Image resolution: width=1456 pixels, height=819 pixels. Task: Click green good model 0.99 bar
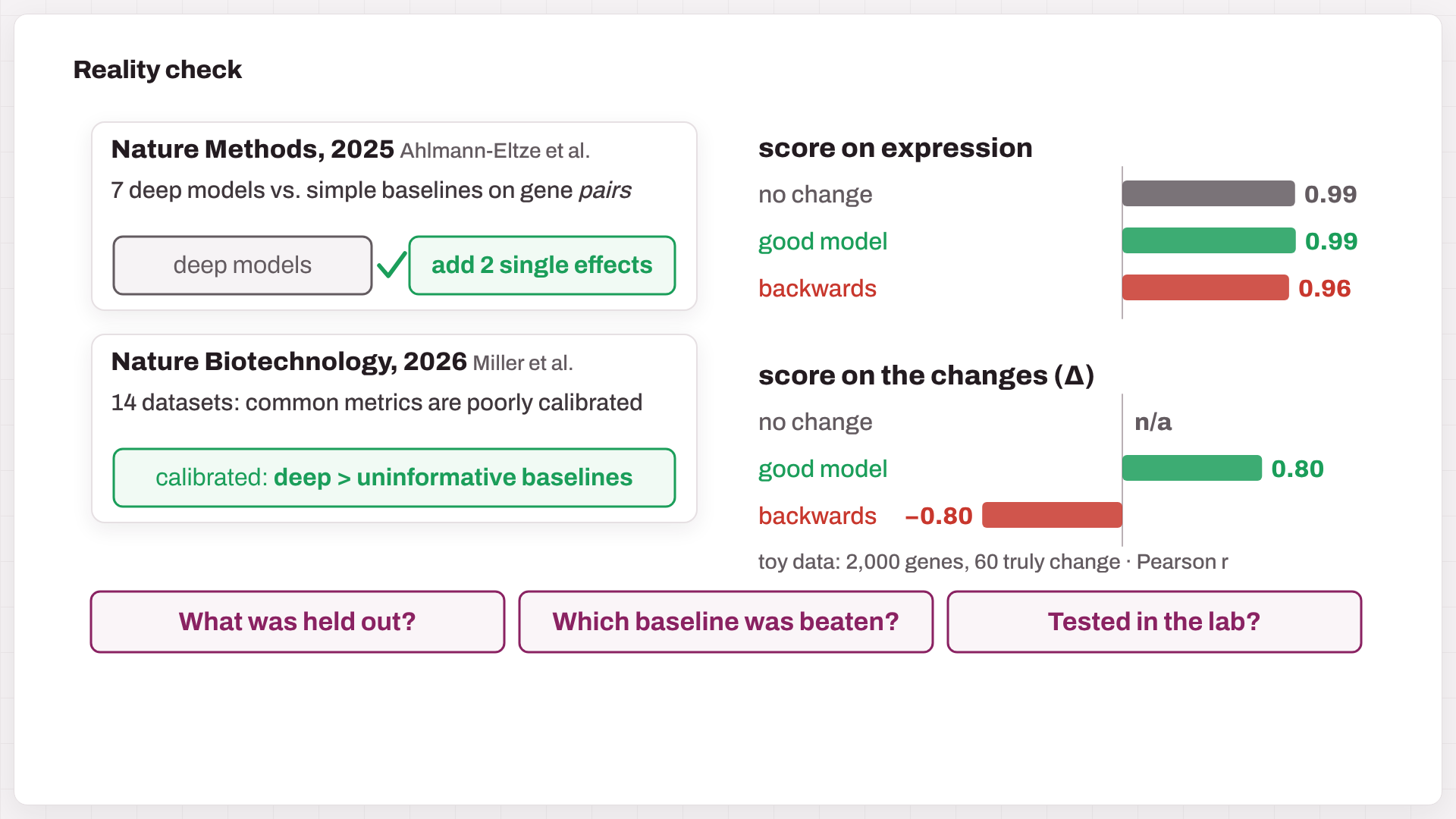point(1209,240)
